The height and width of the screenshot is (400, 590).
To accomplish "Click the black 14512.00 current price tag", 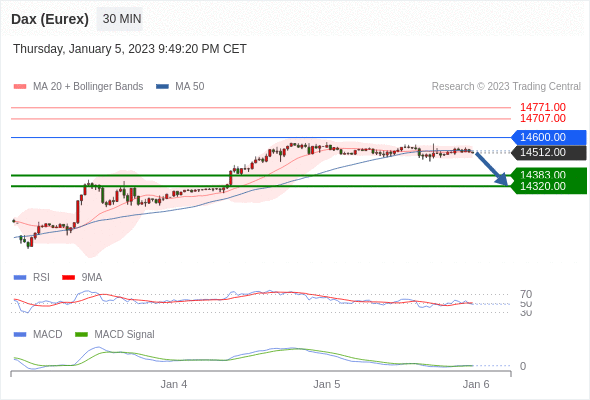I will coord(549,152).
